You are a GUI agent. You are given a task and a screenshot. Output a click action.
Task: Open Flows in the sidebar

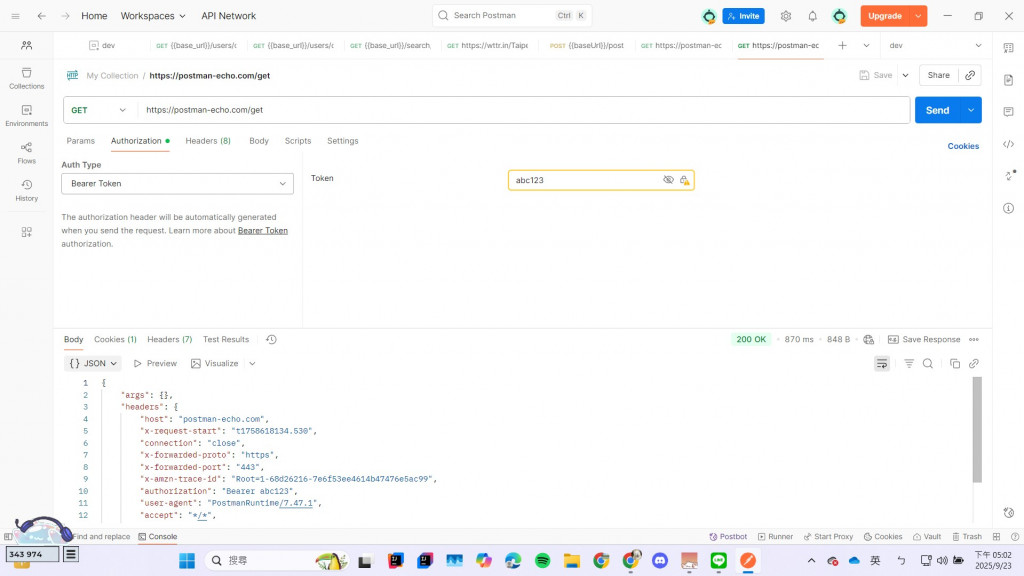pos(27,153)
